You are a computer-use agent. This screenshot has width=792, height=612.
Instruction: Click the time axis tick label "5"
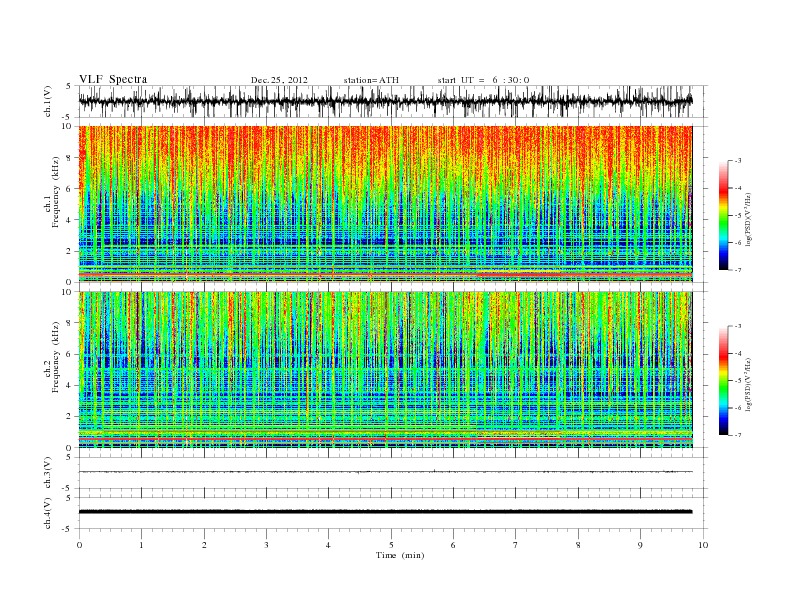click(x=391, y=545)
